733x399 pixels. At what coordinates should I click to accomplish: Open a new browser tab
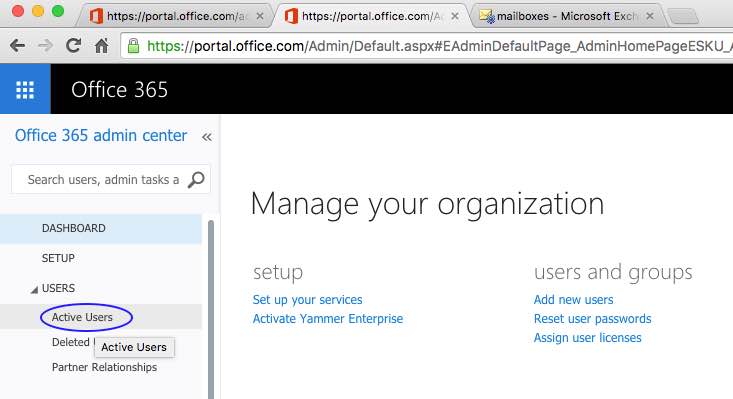click(x=683, y=17)
